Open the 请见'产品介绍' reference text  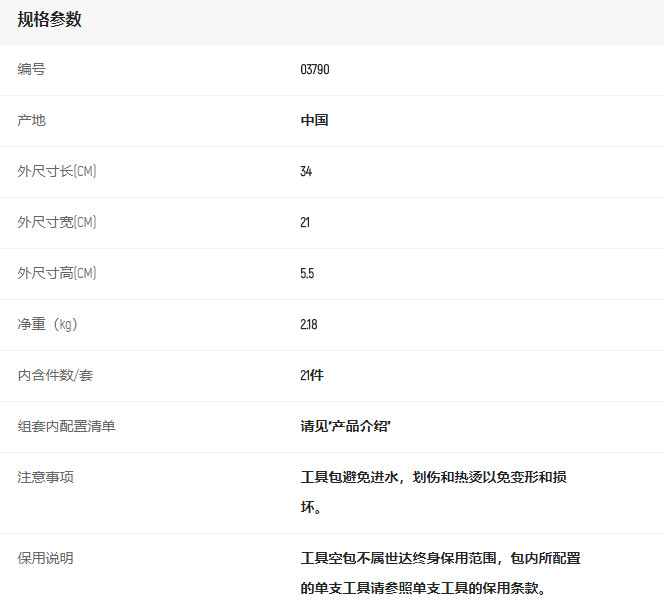[345, 427]
